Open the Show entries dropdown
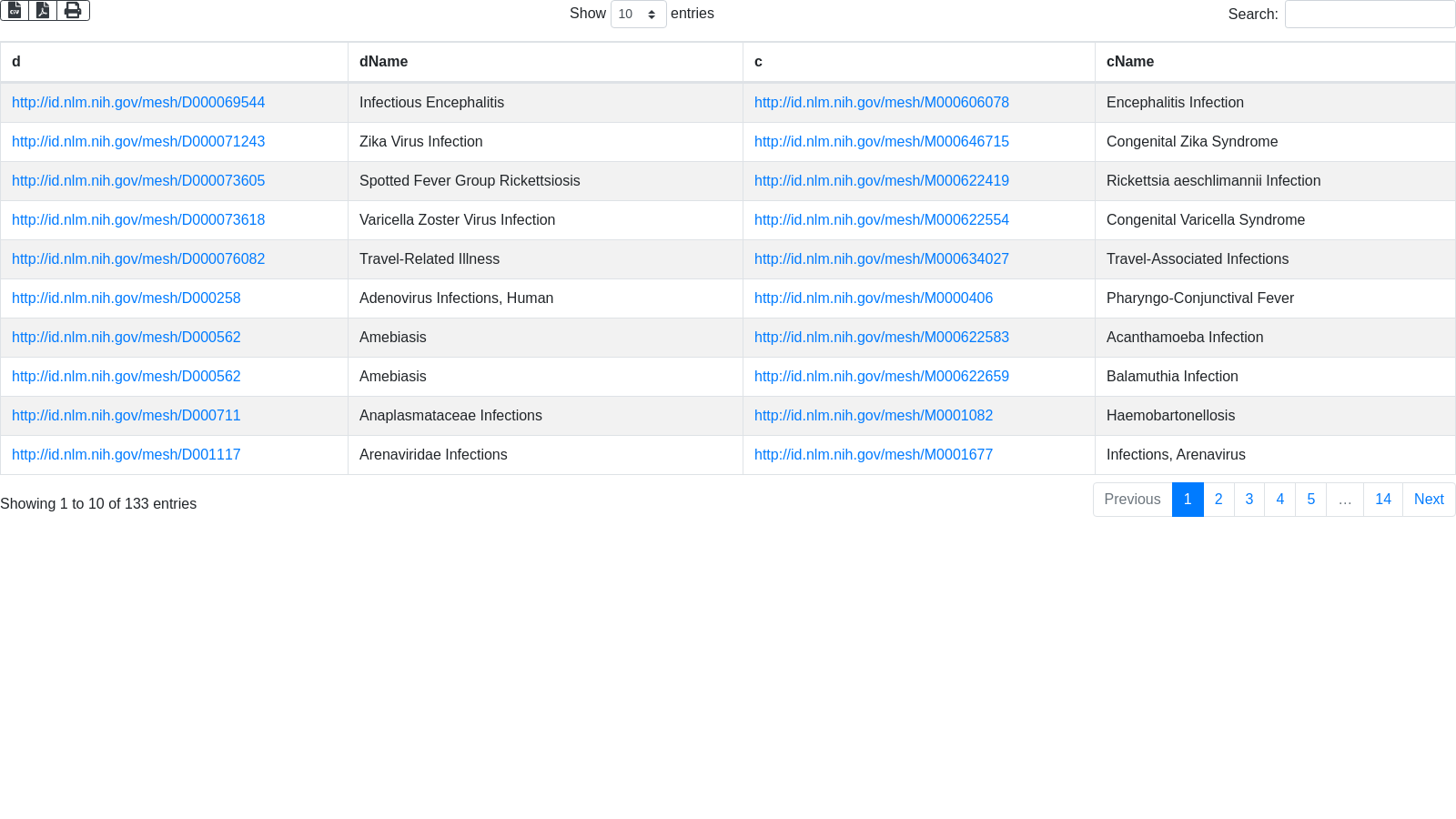 coord(638,15)
